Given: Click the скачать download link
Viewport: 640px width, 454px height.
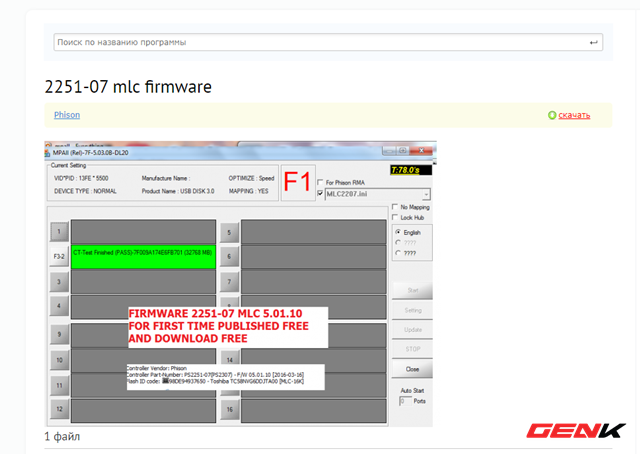Looking at the screenshot, I should click(x=574, y=115).
